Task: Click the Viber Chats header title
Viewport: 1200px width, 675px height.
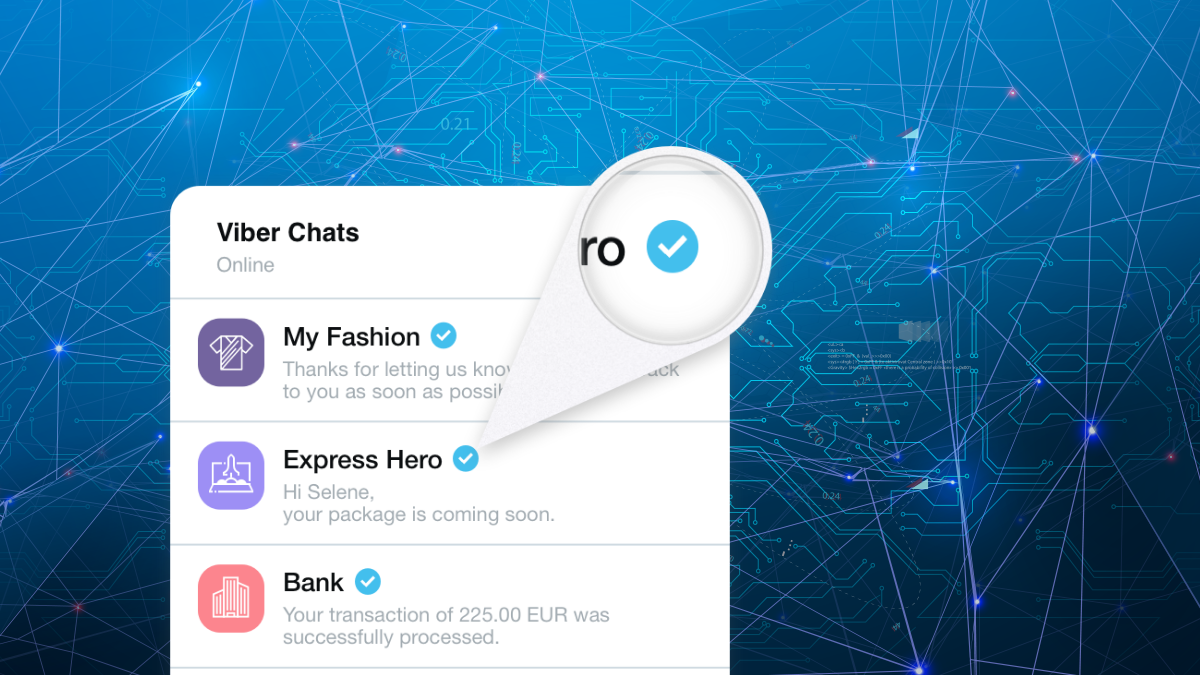Action: tap(288, 233)
